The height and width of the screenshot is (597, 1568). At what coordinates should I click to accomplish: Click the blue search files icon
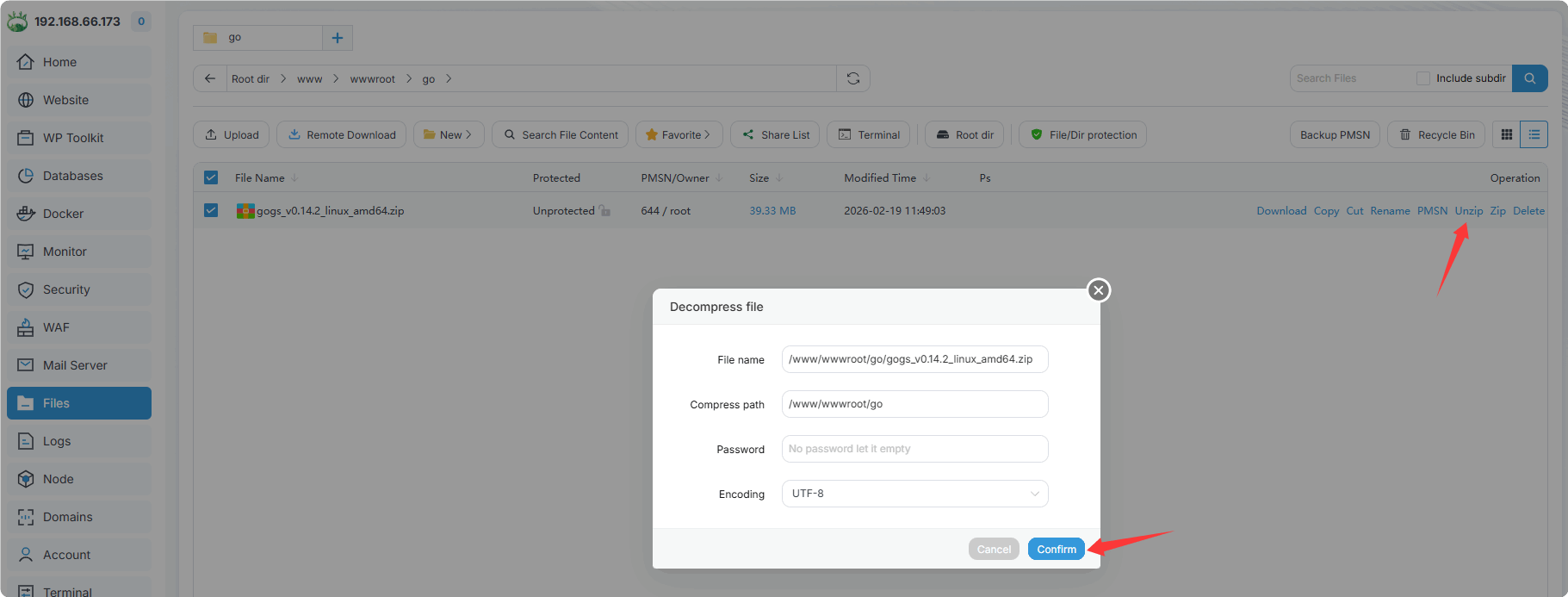(1529, 78)
